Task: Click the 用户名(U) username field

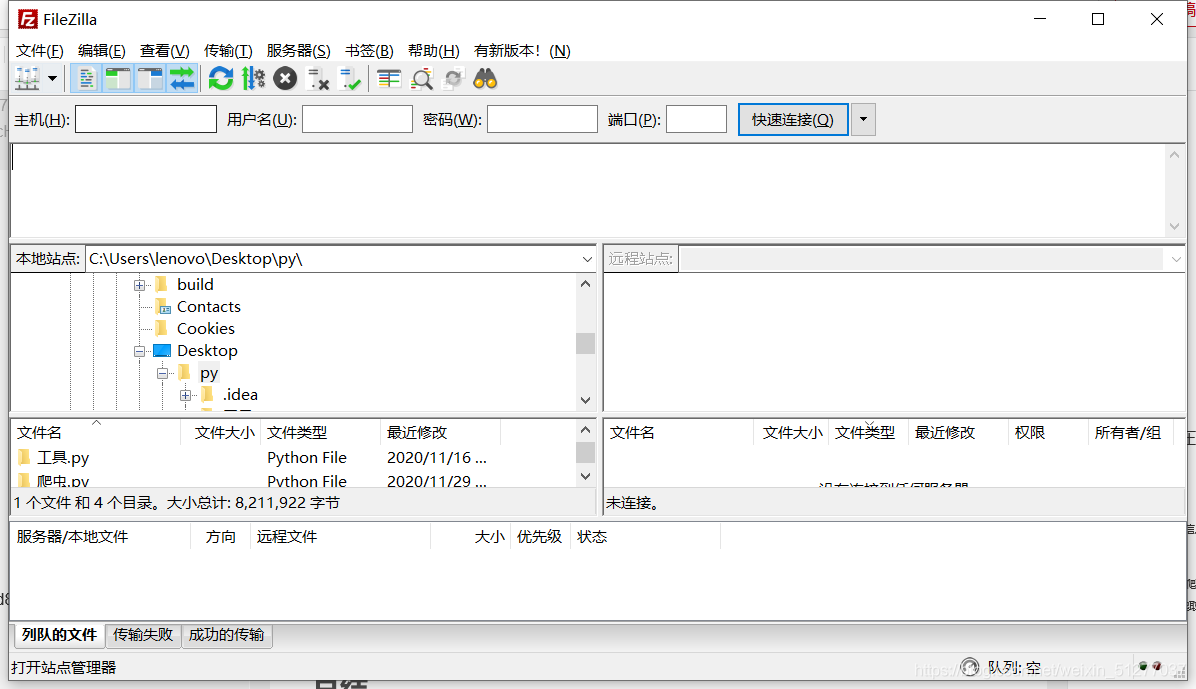Action: [x=357, y=119]
